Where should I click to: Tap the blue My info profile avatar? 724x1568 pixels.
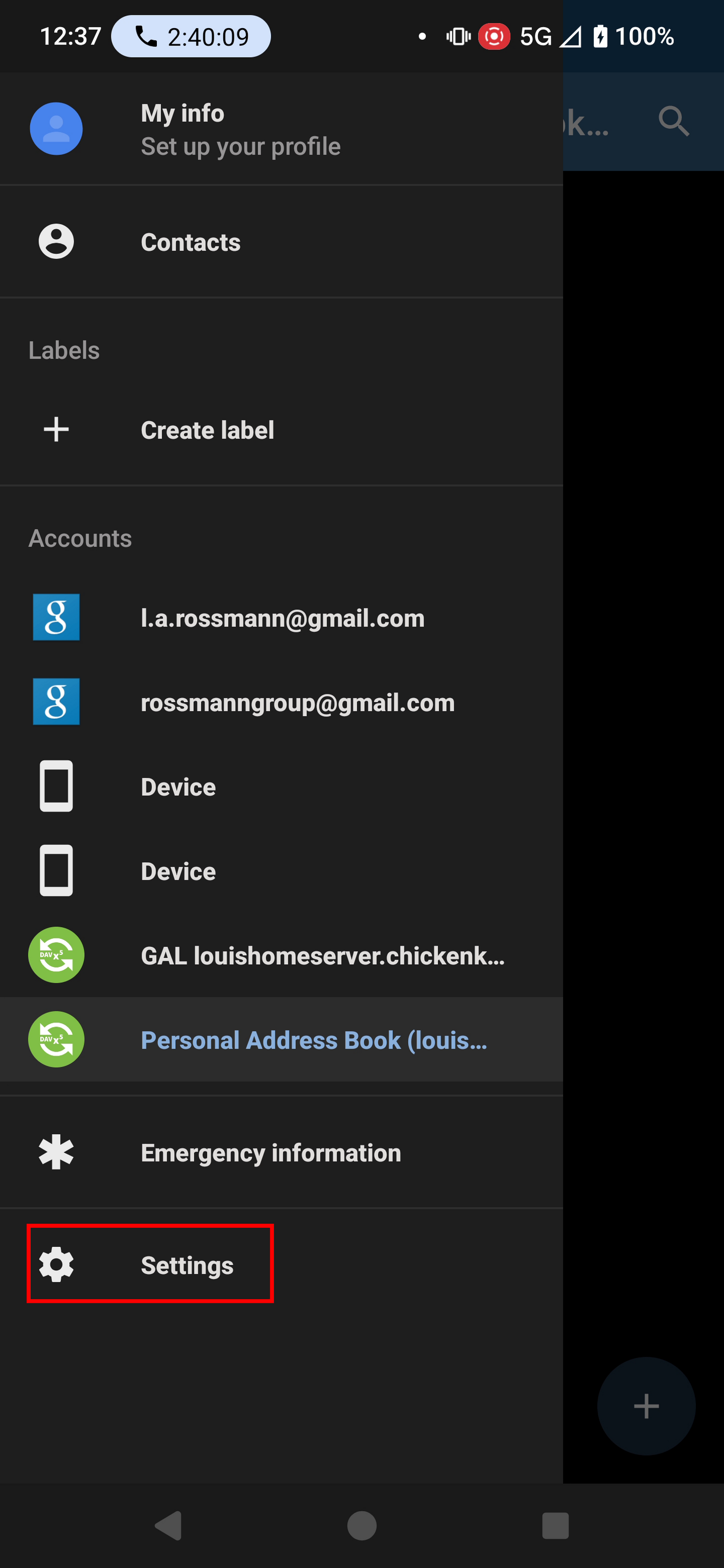coord(56,128)
